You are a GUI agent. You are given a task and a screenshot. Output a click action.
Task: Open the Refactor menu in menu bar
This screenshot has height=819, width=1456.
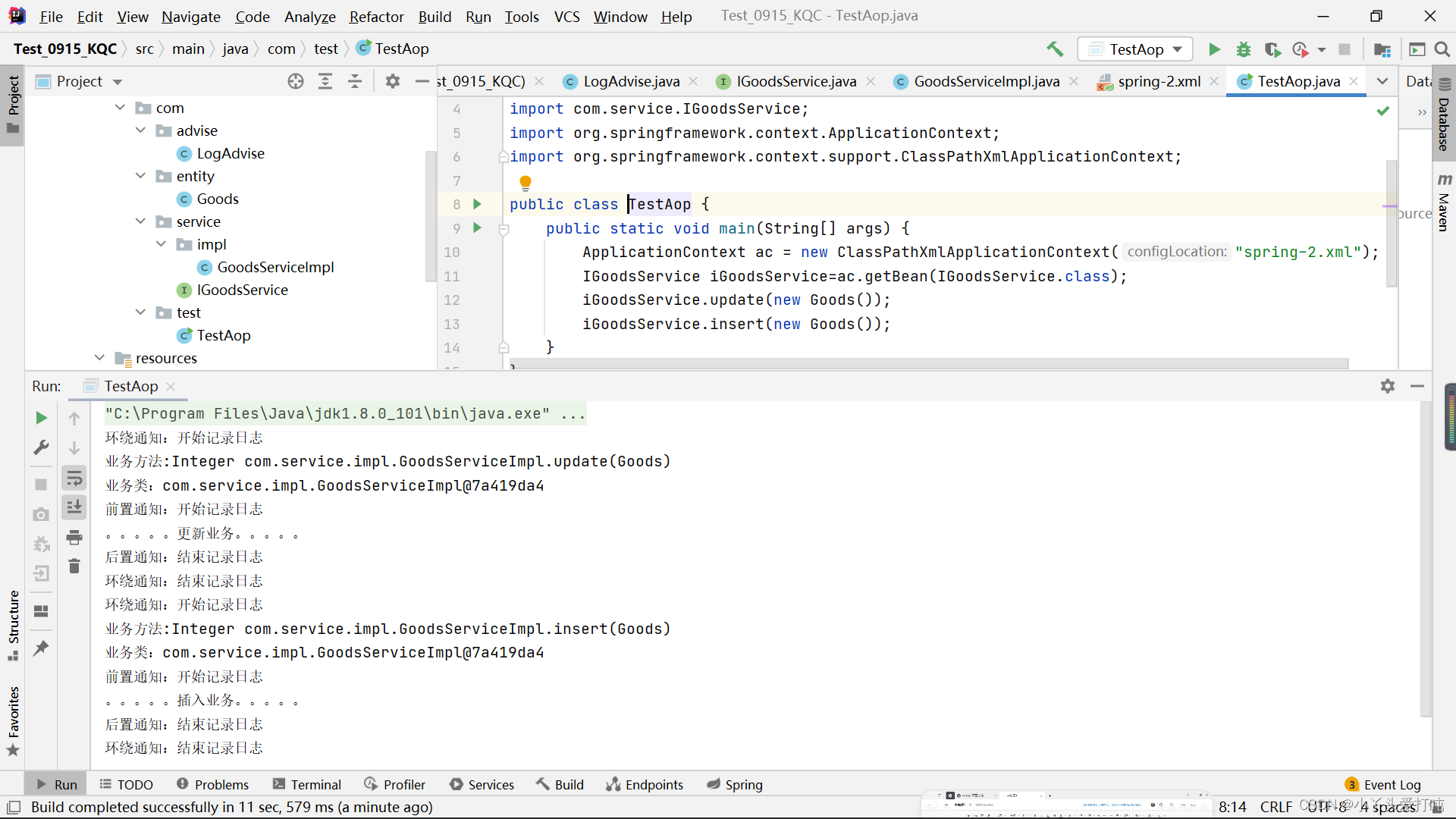pyautogui.click(x=377, y=17)
